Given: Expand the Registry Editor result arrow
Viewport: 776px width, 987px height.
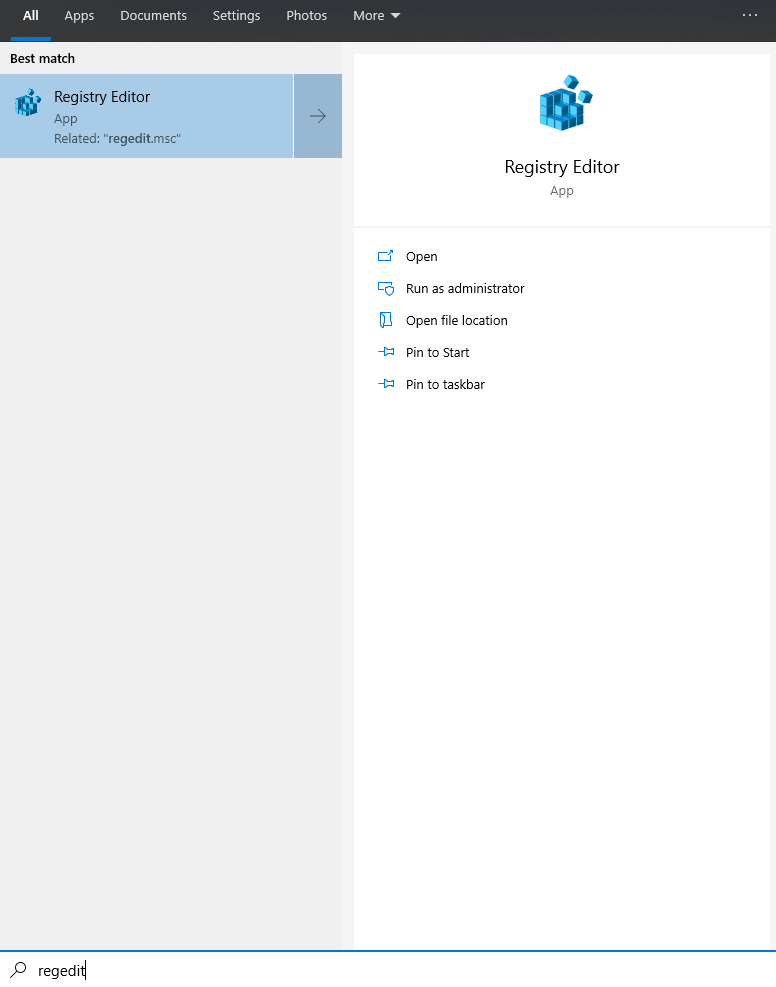Looking at the screenshot, I should (318, 116).
